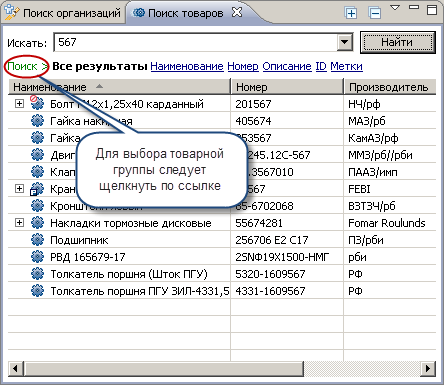Viewport: 444px width, 385px height.
Task: Expand Накладки тормозные дисковые row
Action: pyautogui.click(x=19, y=223)
